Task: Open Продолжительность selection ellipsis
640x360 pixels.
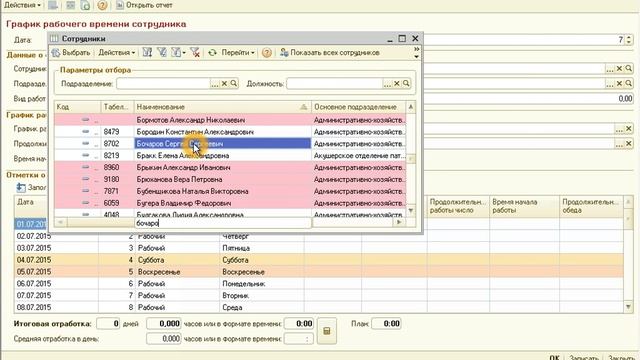Action: 619,144
